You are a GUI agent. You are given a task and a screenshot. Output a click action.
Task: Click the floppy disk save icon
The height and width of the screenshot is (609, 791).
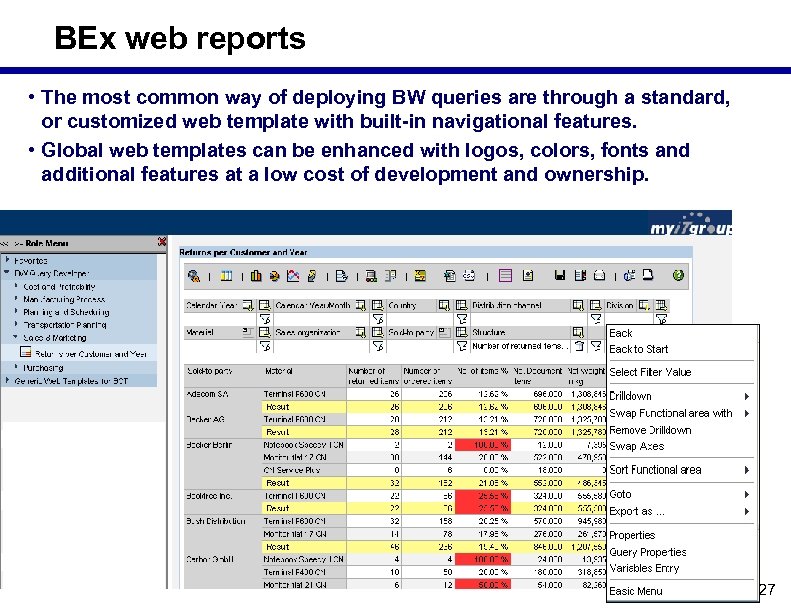click(x=559, y=275)
